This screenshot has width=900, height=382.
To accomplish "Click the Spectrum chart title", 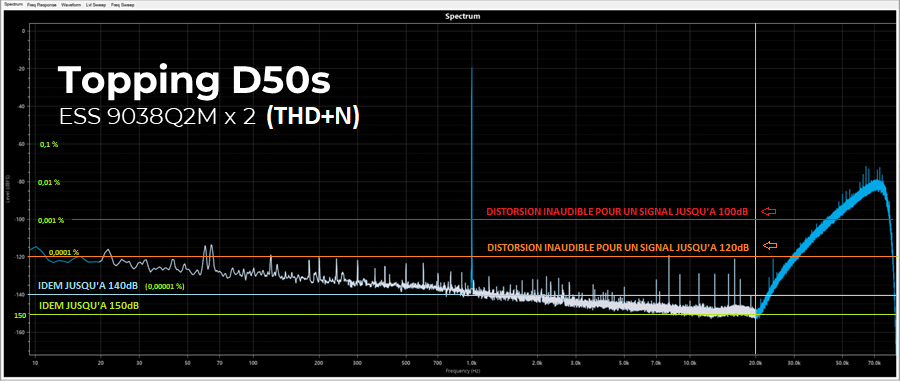I will tap(463, 17).
